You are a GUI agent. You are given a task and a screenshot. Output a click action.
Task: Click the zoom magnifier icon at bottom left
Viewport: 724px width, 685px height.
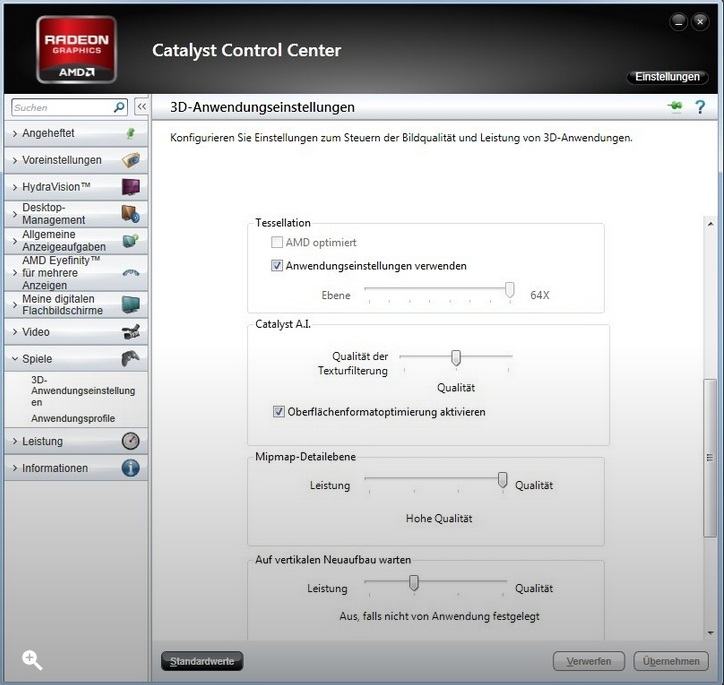point(32,660)
